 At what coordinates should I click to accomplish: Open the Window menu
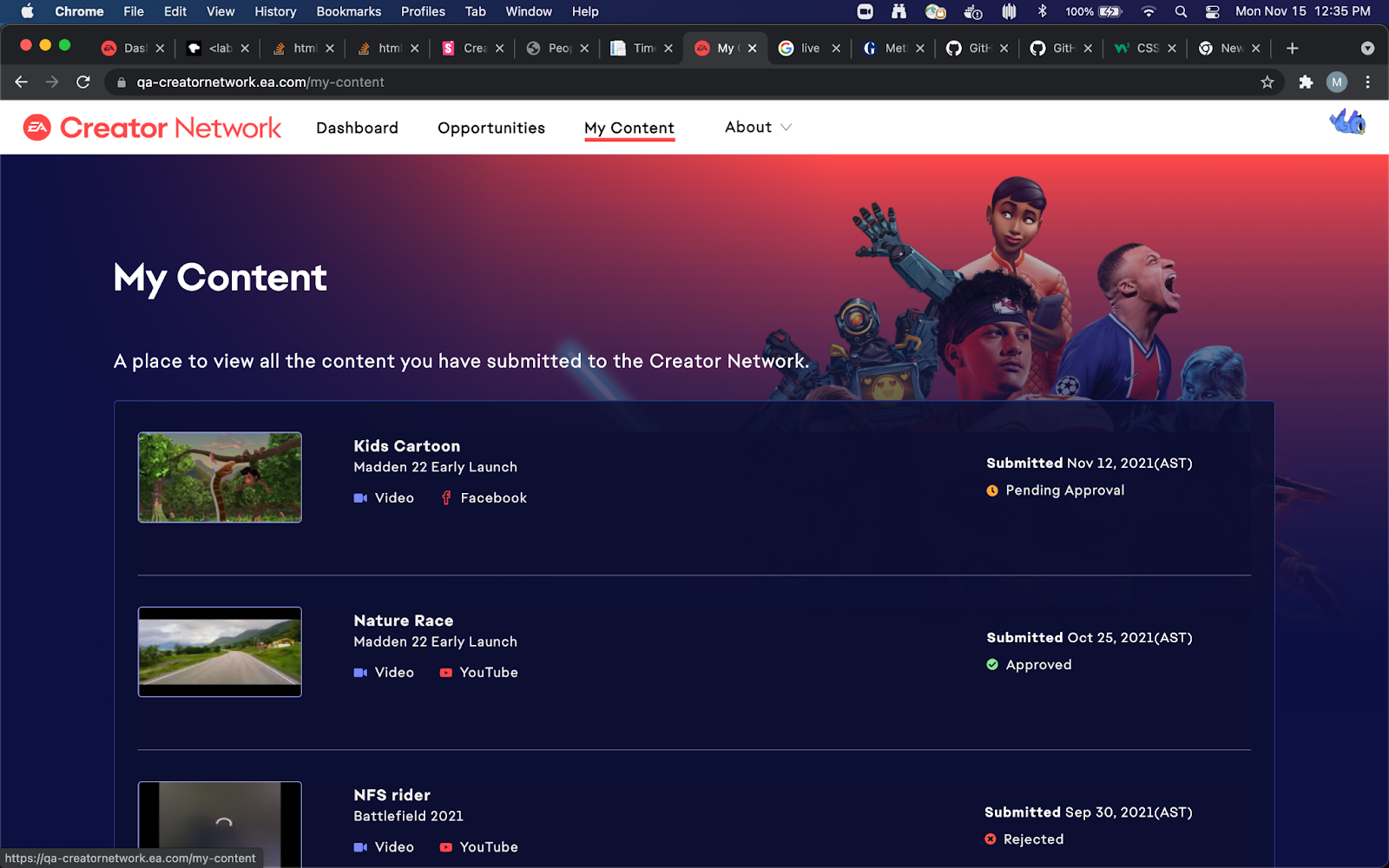click(x=529, y=11)
